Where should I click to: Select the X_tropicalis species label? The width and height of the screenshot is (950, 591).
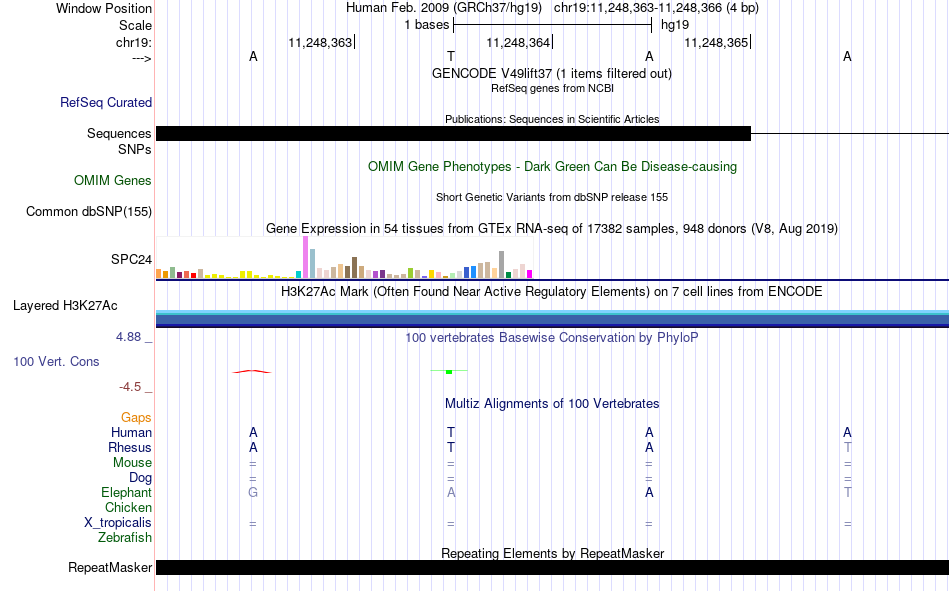pyautogui.click(x=118, y=523)
